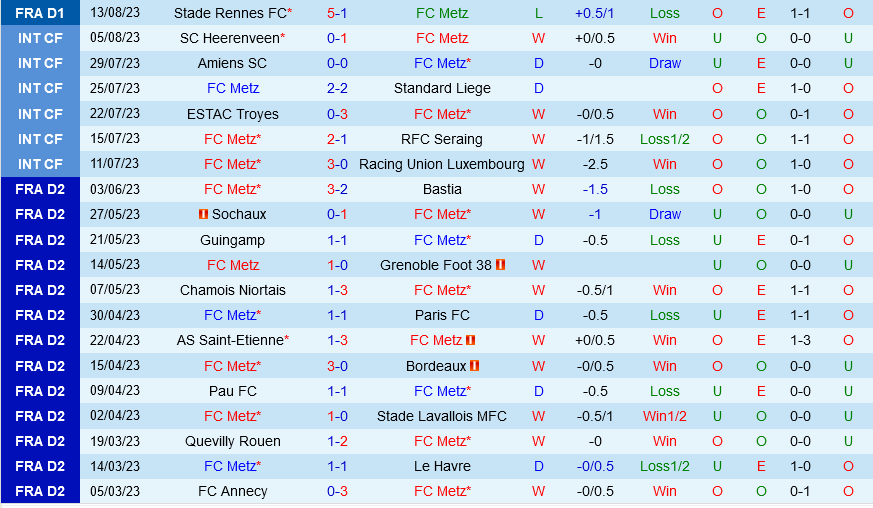
Task: Open the ESTAC Troyes team link
Action: pos(233,114)
